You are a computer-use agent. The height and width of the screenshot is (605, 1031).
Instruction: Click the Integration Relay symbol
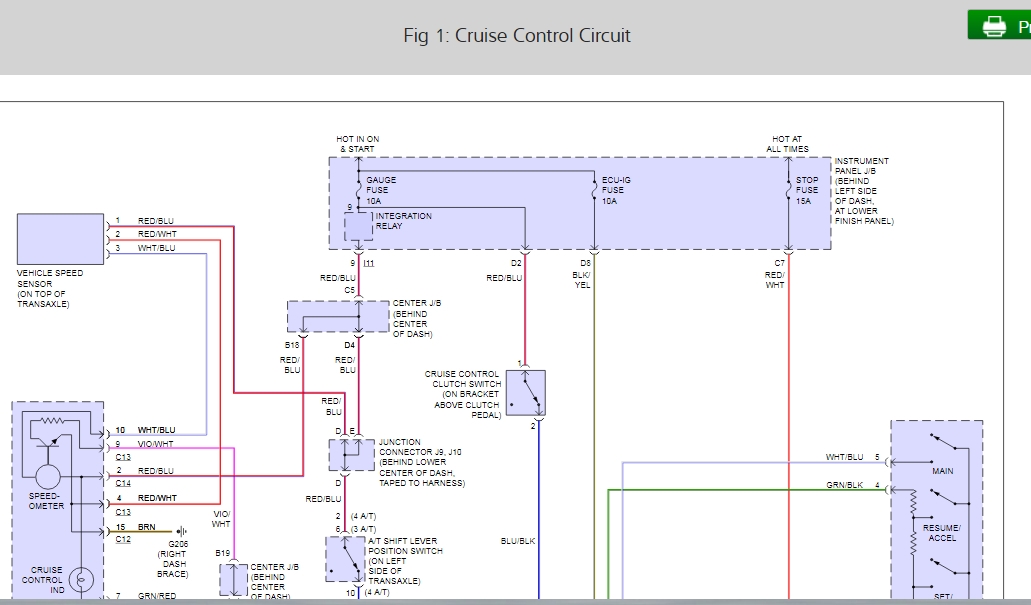pos(358,229)
